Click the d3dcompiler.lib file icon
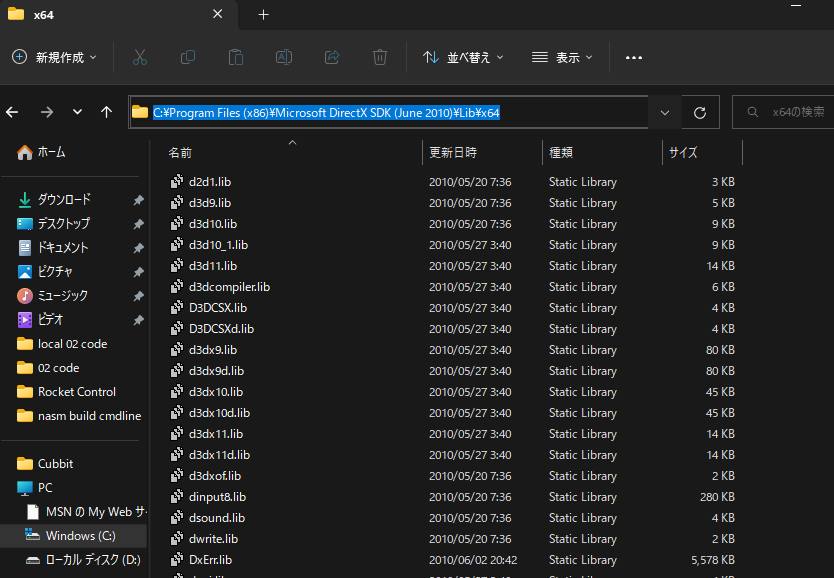Viewport: 834px width, 578px height. [x=177, y=287]
